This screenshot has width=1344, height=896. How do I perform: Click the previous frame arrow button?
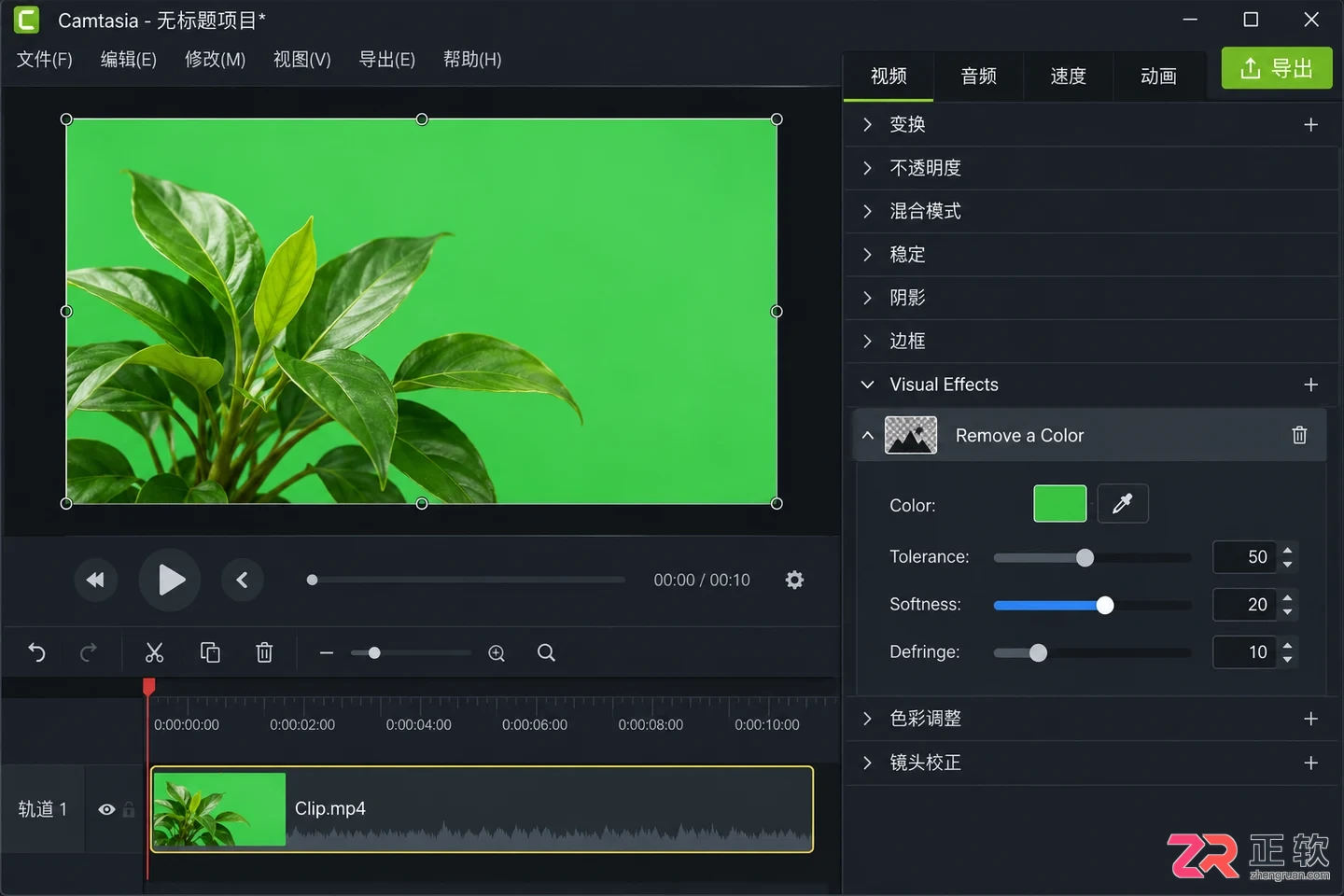coord(242,580)
